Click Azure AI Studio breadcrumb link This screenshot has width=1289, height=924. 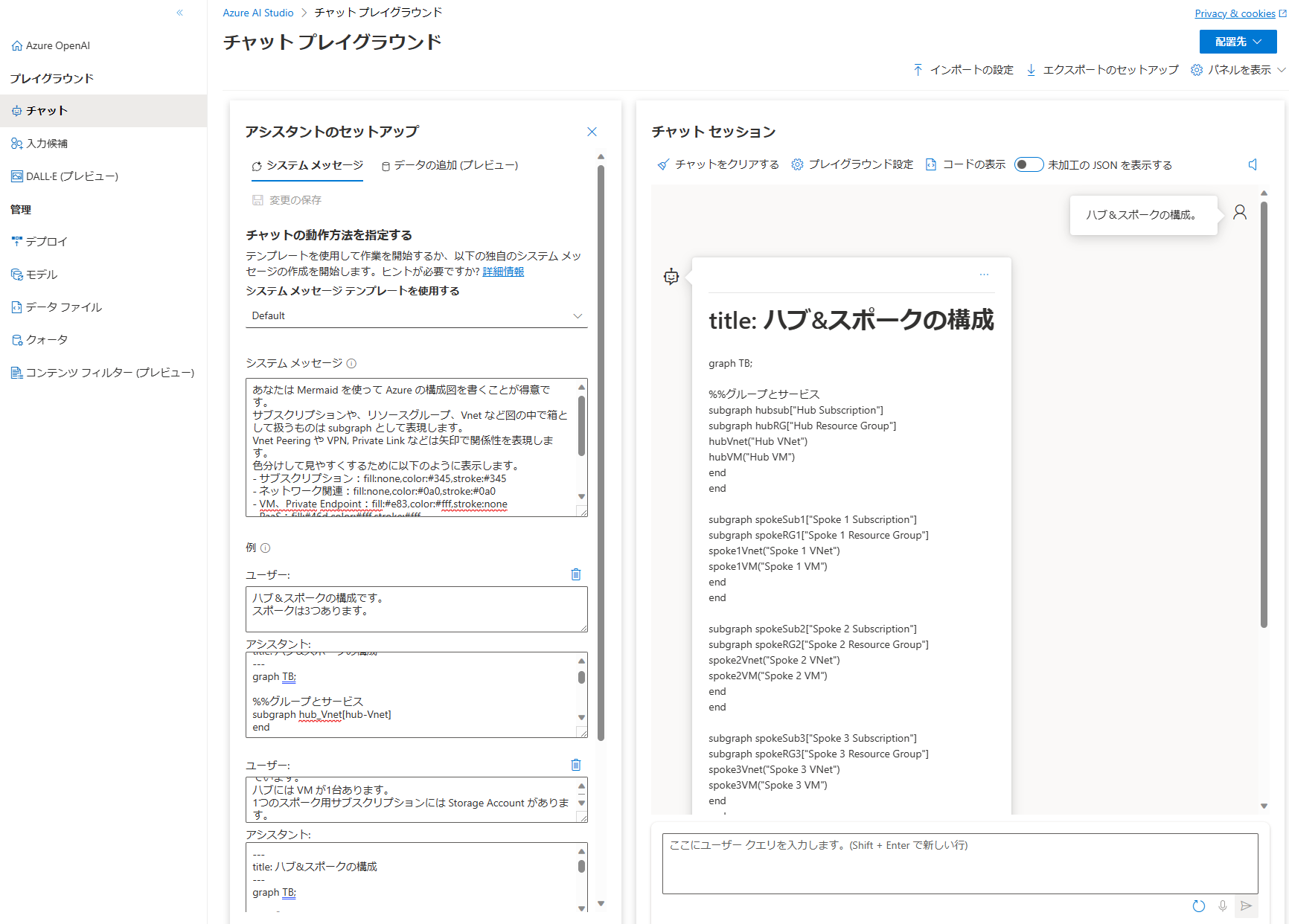(258, 13)
